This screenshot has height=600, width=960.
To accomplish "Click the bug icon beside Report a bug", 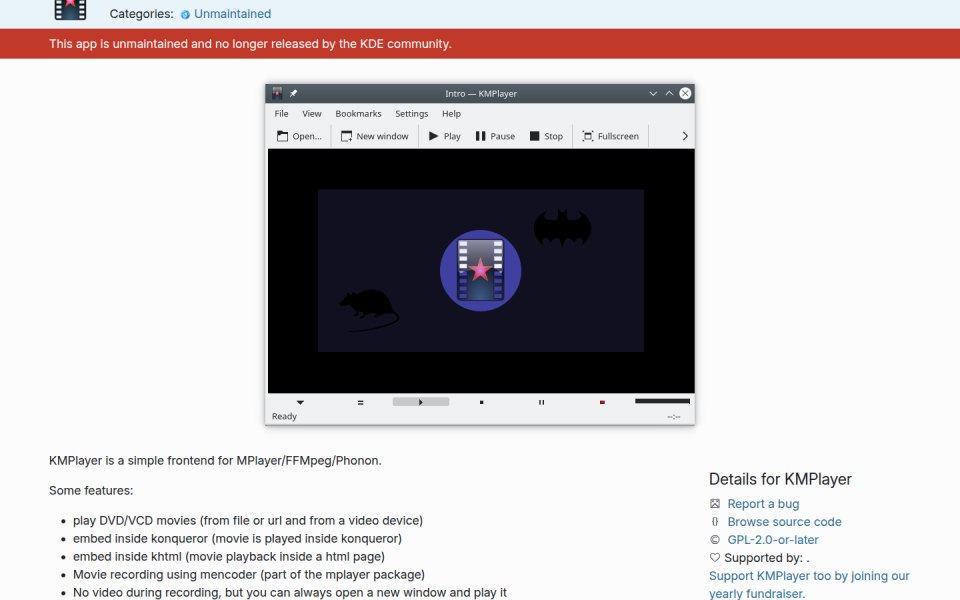I will point(714,504).
